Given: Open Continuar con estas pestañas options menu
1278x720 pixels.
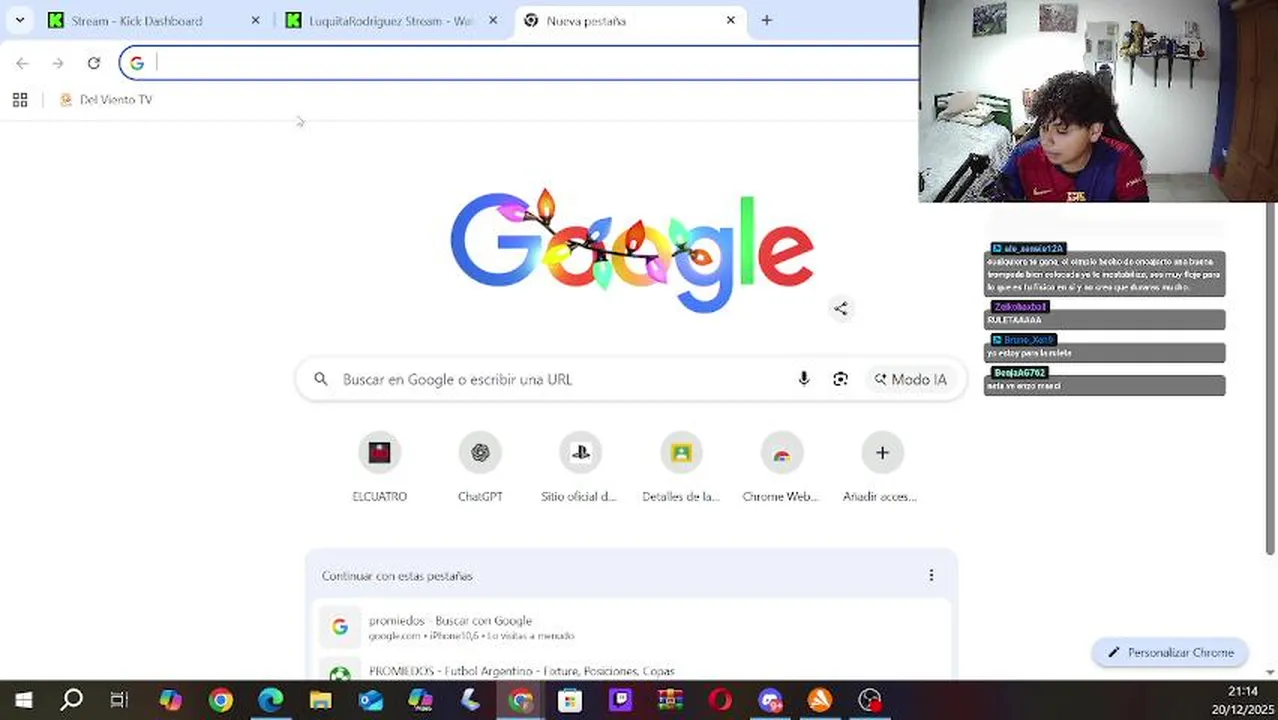Looking at the screenshot, I should pyautogui.click(x=931, y=575).
